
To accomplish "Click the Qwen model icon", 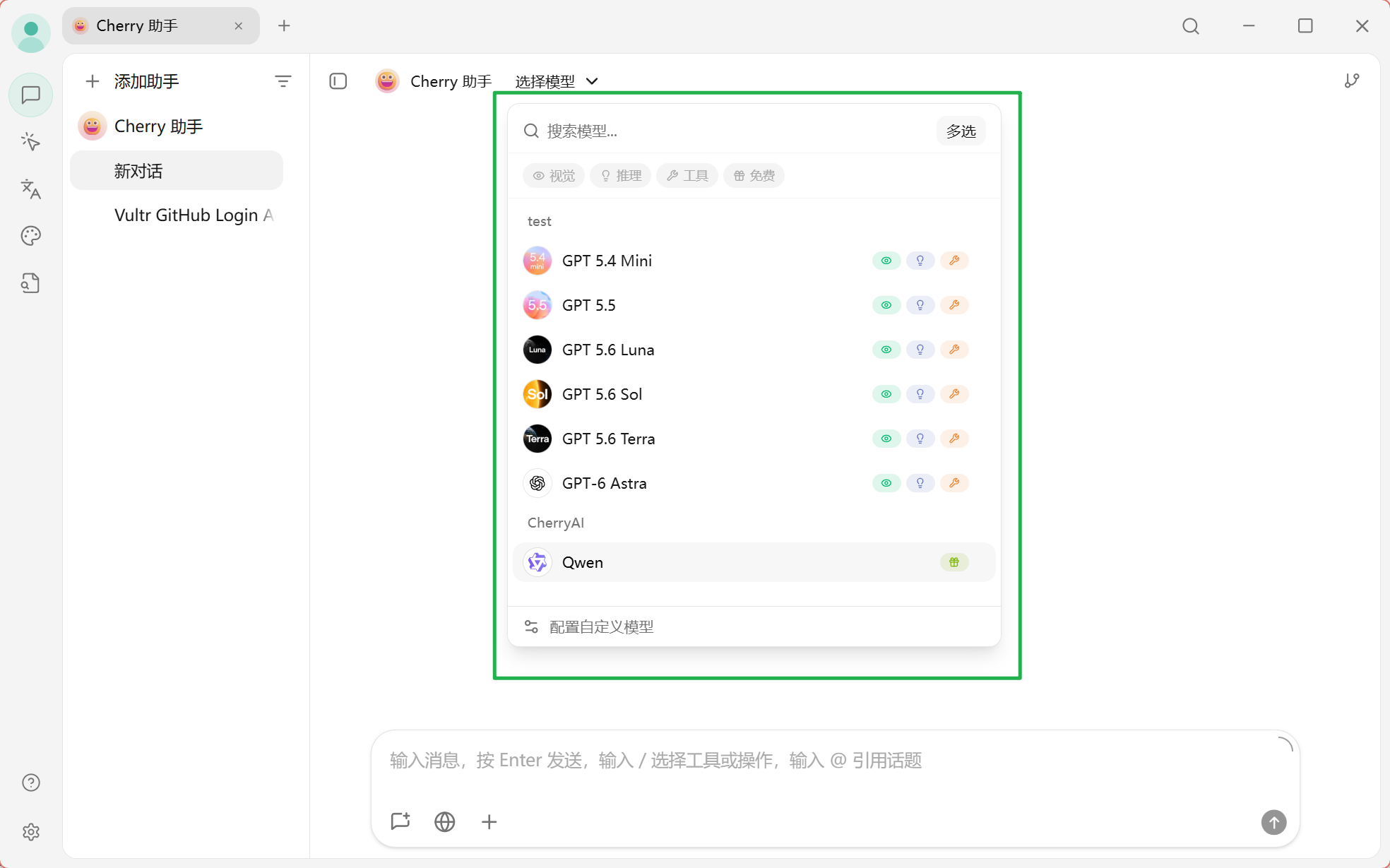I will pos(537,562).
